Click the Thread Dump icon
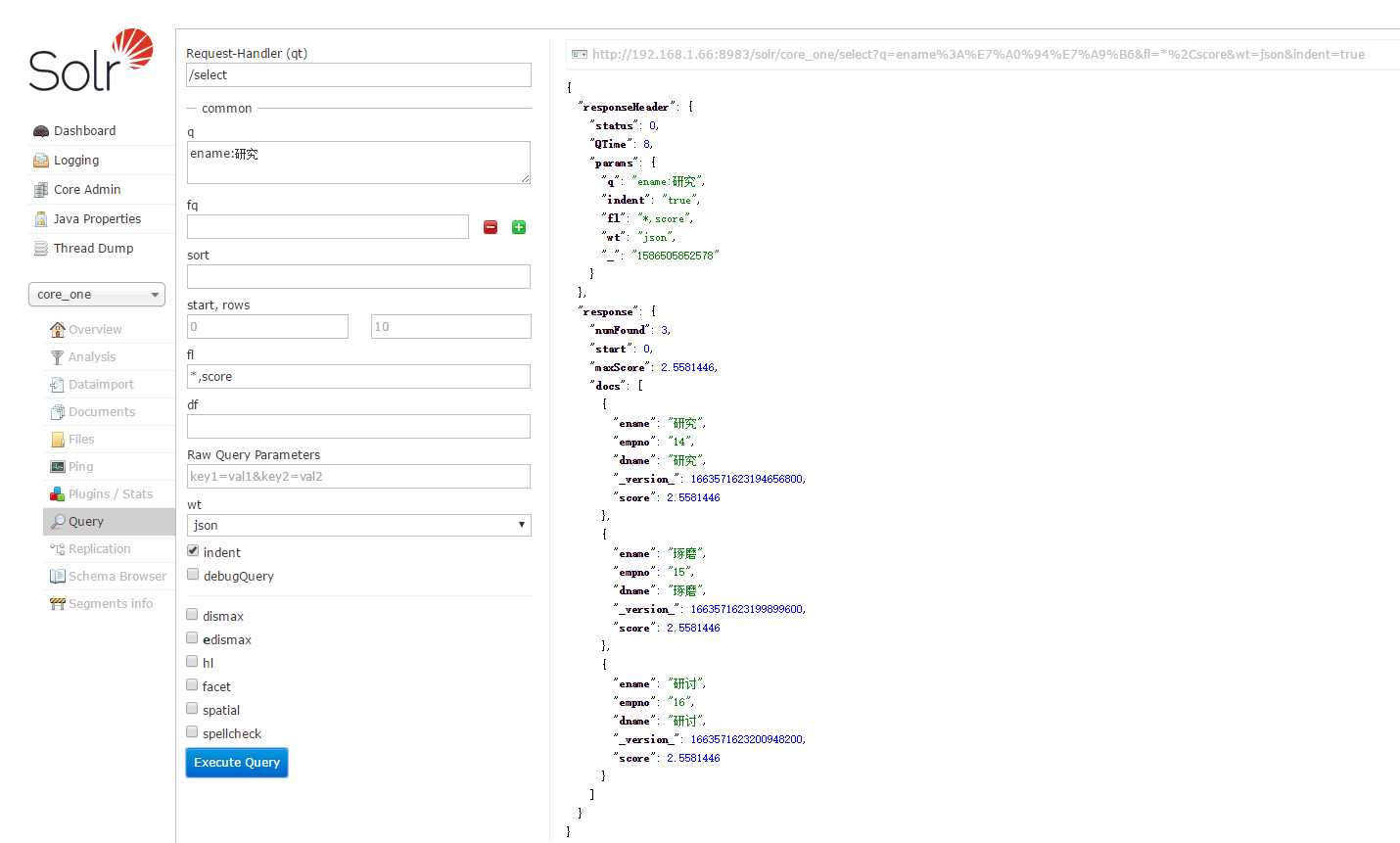The height and width of the screenshot is (843, 1400). pos(41,249)
